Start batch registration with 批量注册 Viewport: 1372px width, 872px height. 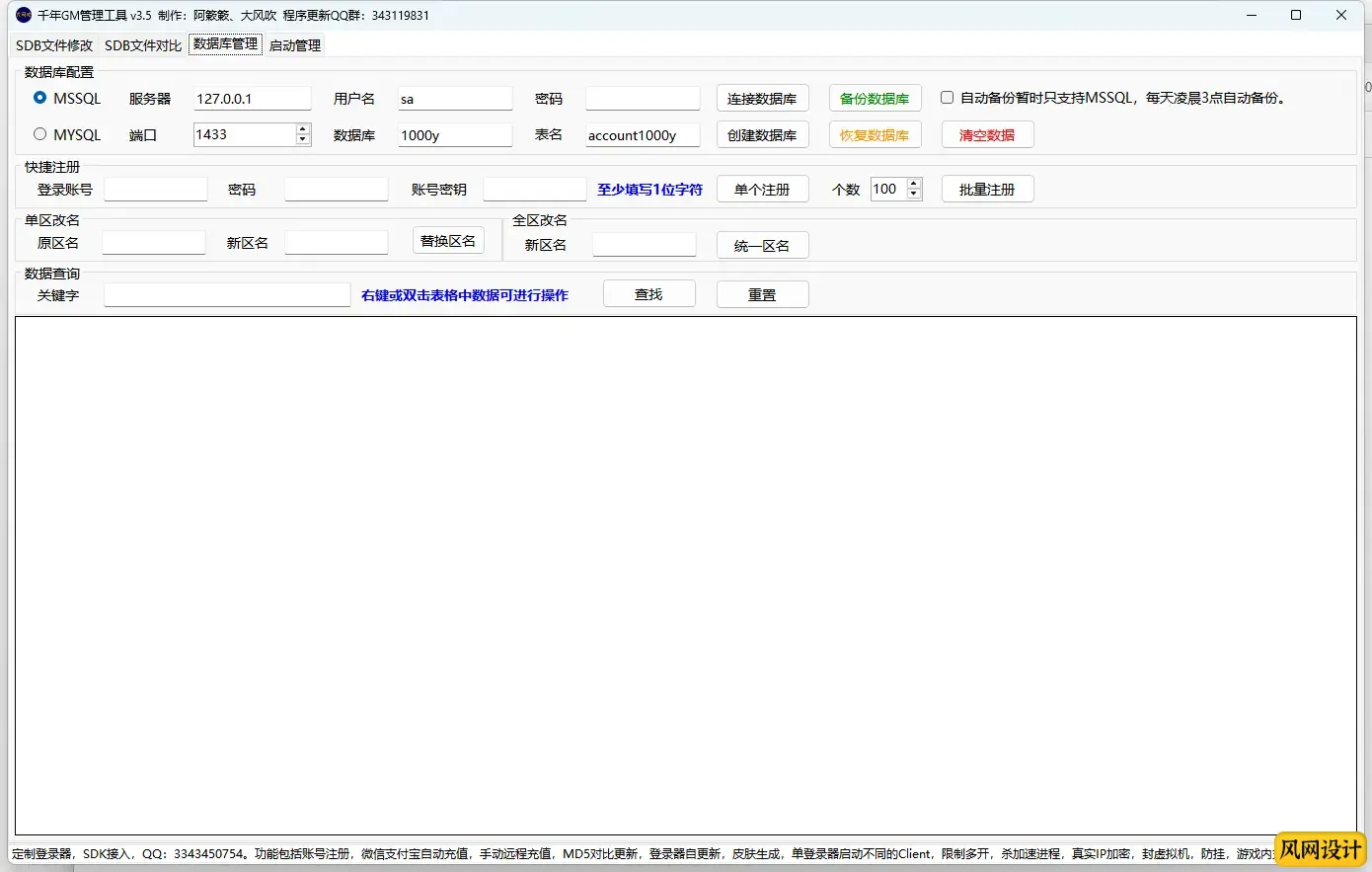[x=987, y=190]
